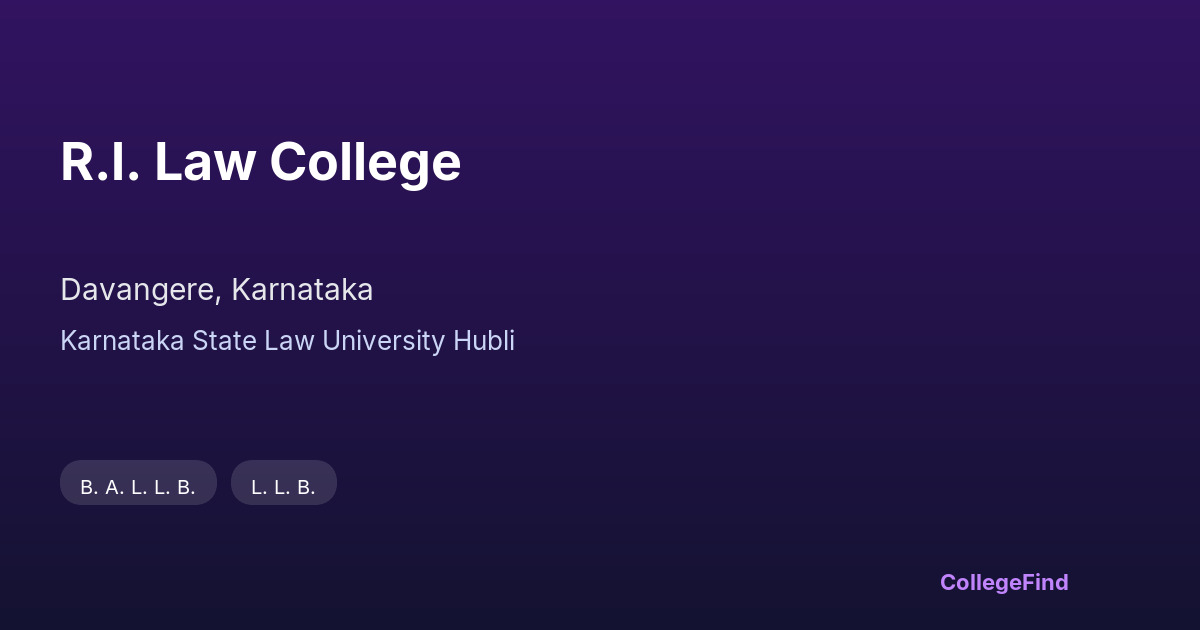Click "Law" in the main heading
This screenshot has width=1200, height=630.
click(x=204, y=162)
